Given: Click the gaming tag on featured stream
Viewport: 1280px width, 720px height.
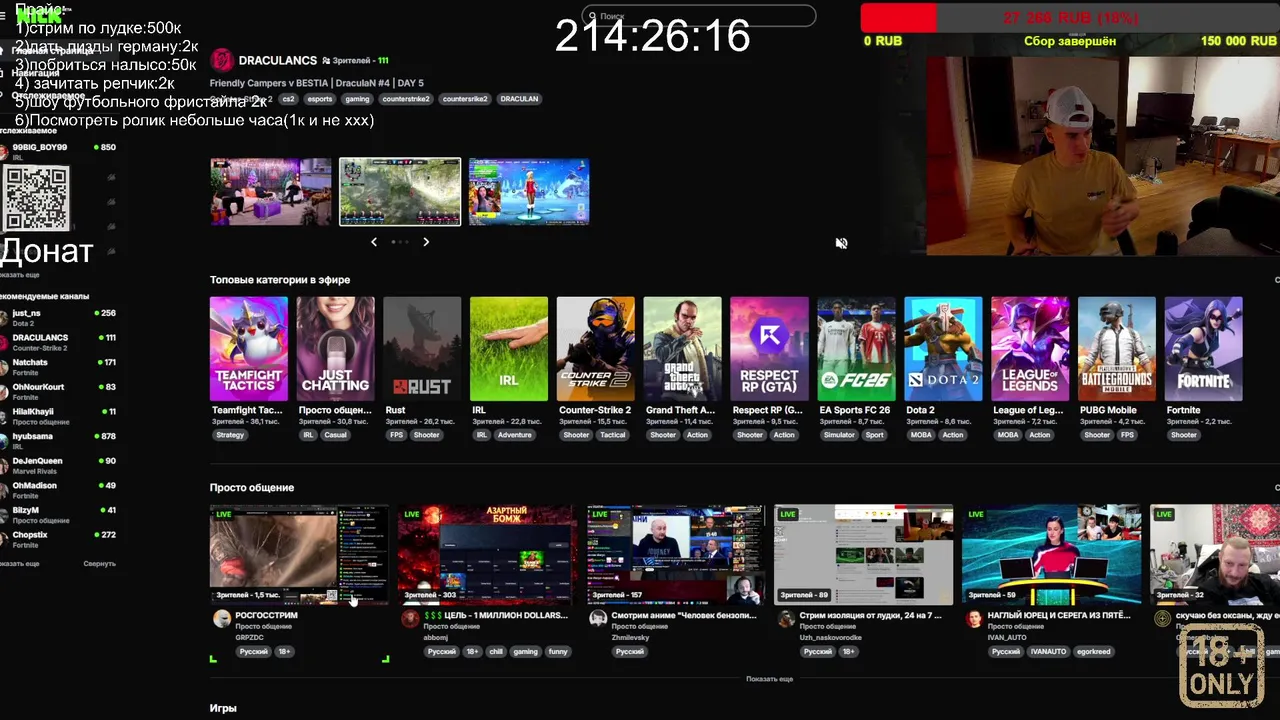Looking at the screenshot, I should pyautogui.click(x=357, y=99).
